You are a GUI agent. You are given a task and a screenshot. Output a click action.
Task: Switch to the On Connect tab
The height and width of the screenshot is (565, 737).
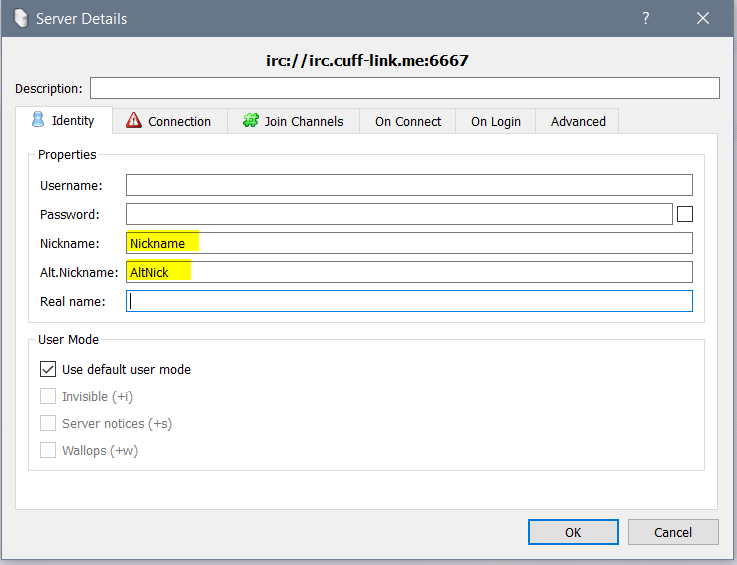pos(408,121)
